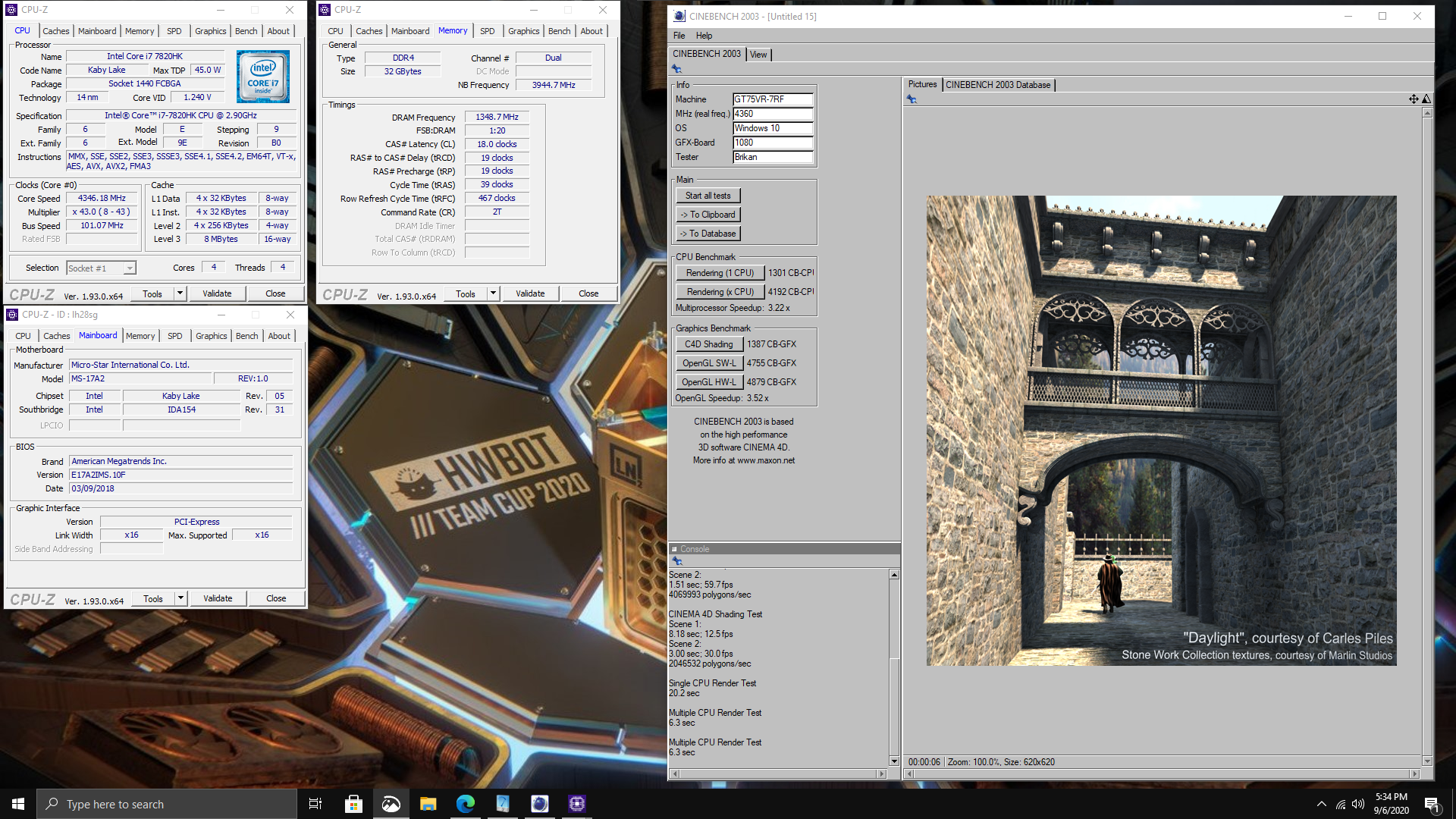Click the blue tablet app icon in the taskbar
This screenshot has width=1456, height=819.
point(502,804)
